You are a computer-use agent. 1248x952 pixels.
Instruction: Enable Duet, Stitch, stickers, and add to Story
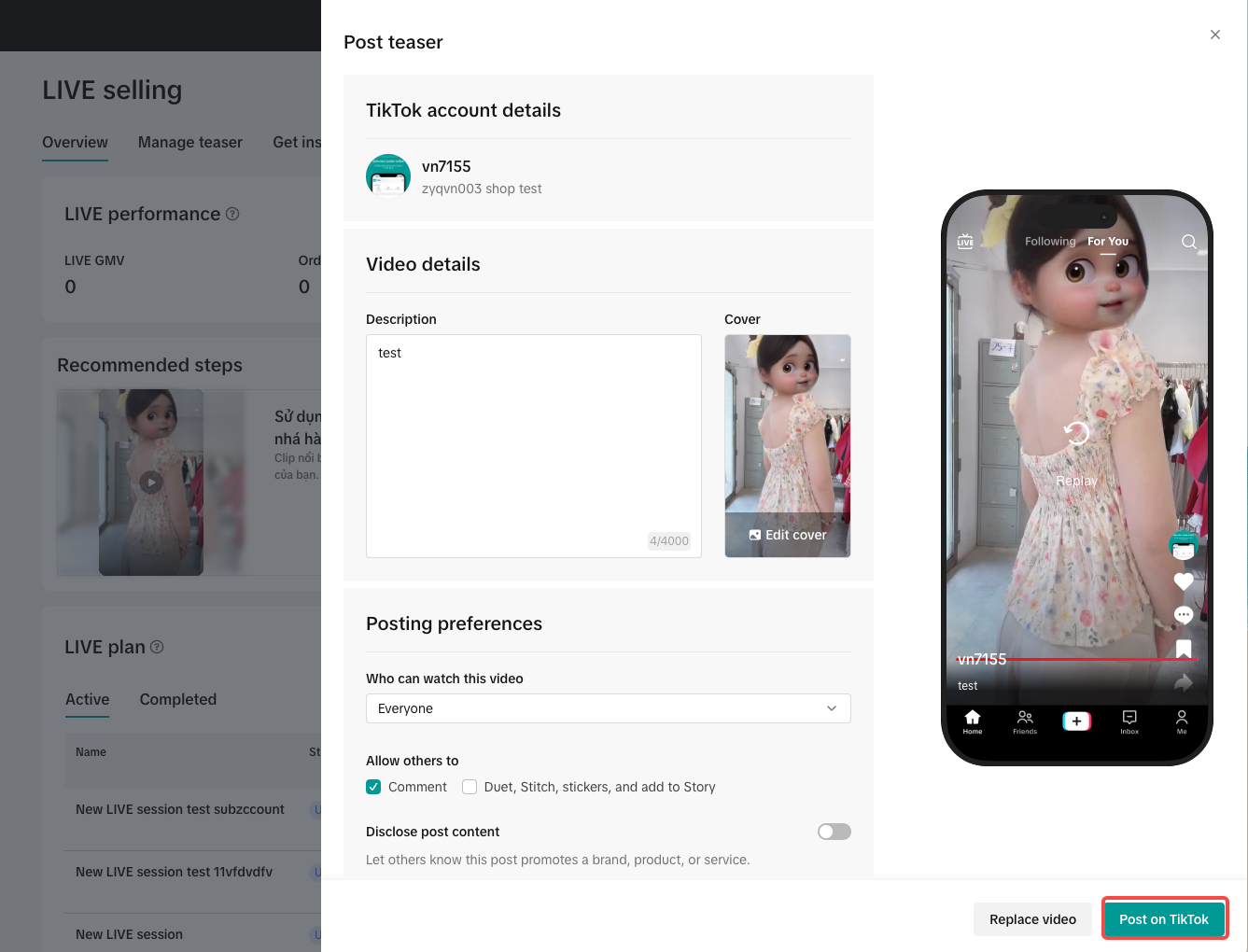click(x=470, y=787)
